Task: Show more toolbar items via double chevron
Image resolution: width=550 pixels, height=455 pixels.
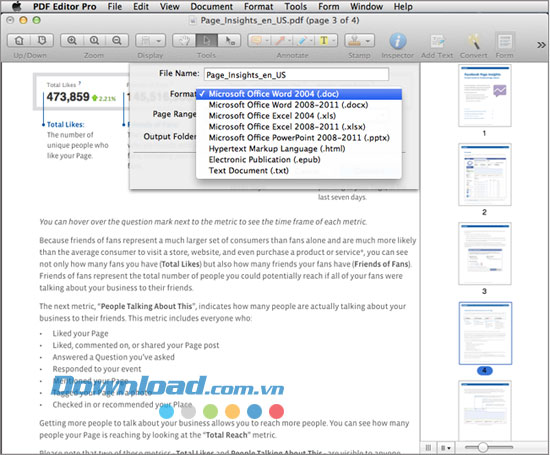Action: pyautogui.click(x=541, y=45)
